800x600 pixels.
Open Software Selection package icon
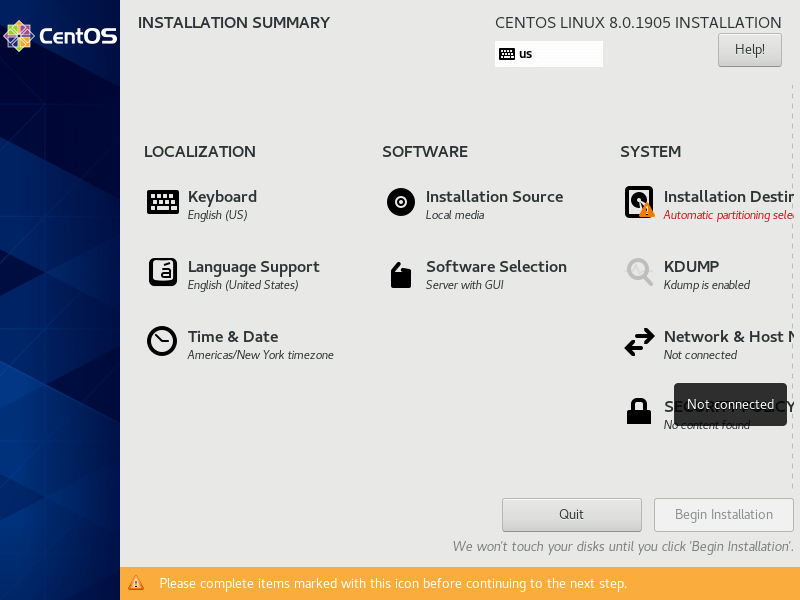[x=400, y=274]
